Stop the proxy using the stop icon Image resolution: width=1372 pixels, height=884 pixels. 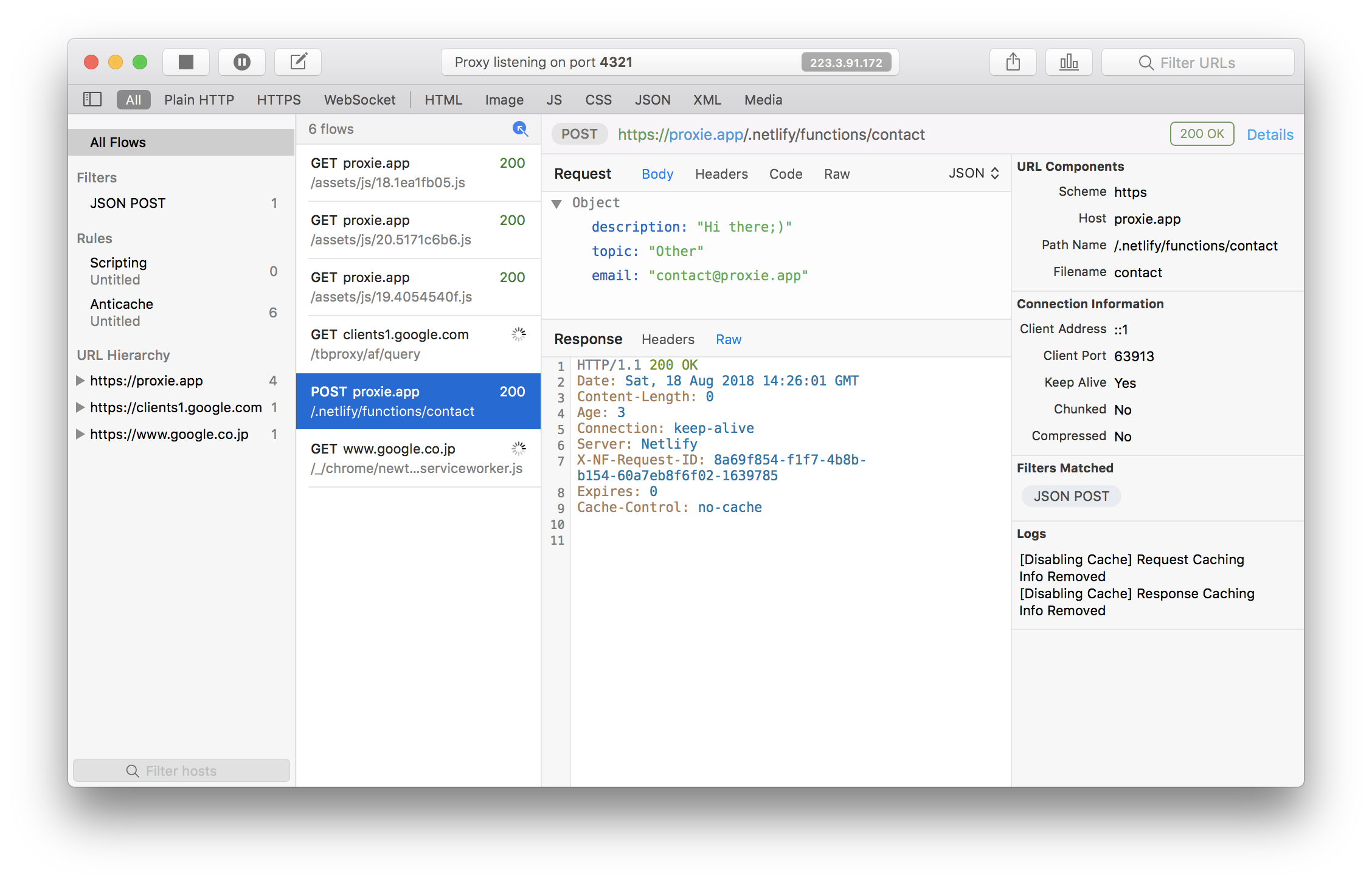coord(186,61)
